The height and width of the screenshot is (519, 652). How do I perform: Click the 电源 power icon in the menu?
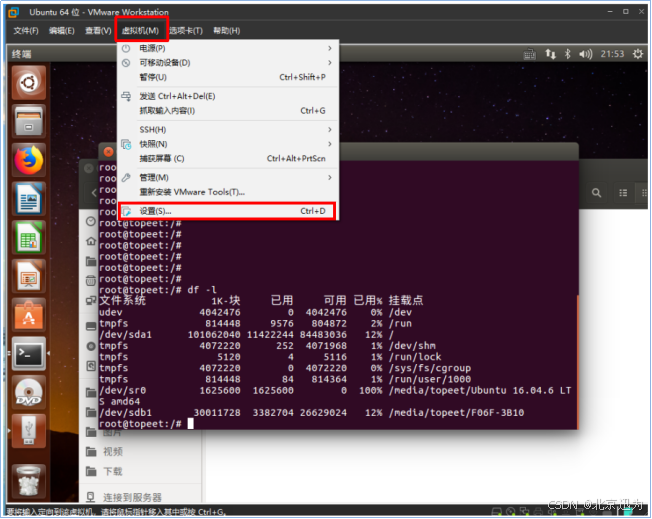pos(126,48)
